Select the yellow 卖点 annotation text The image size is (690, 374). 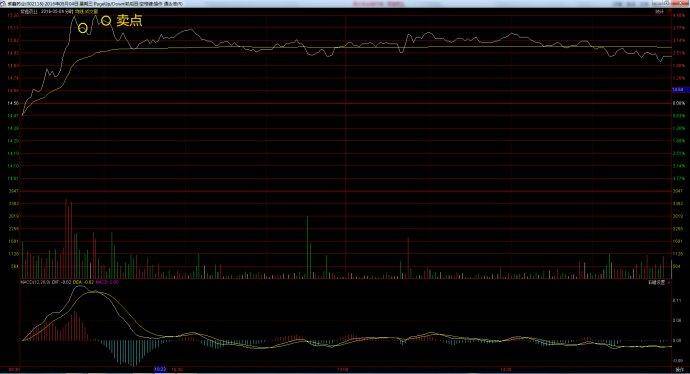(129, 20)
